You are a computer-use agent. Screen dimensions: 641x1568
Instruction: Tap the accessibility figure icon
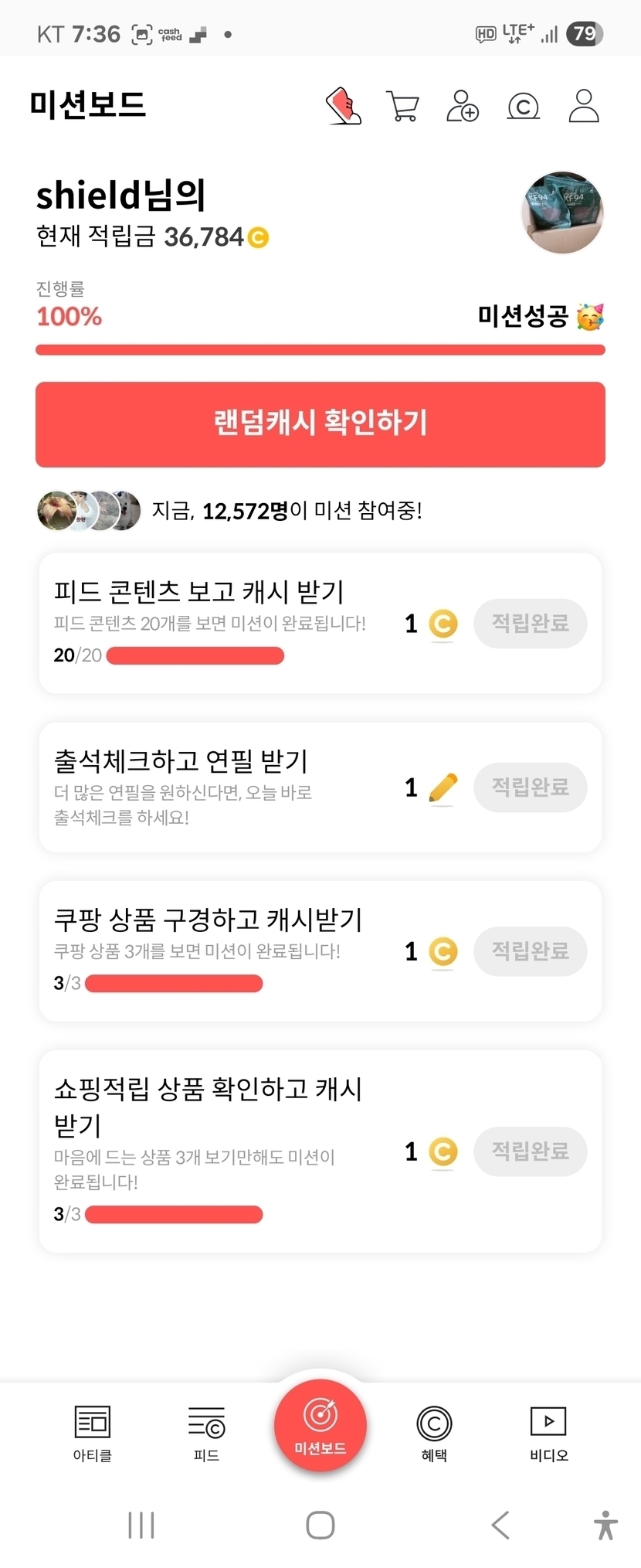[605, 1525]
